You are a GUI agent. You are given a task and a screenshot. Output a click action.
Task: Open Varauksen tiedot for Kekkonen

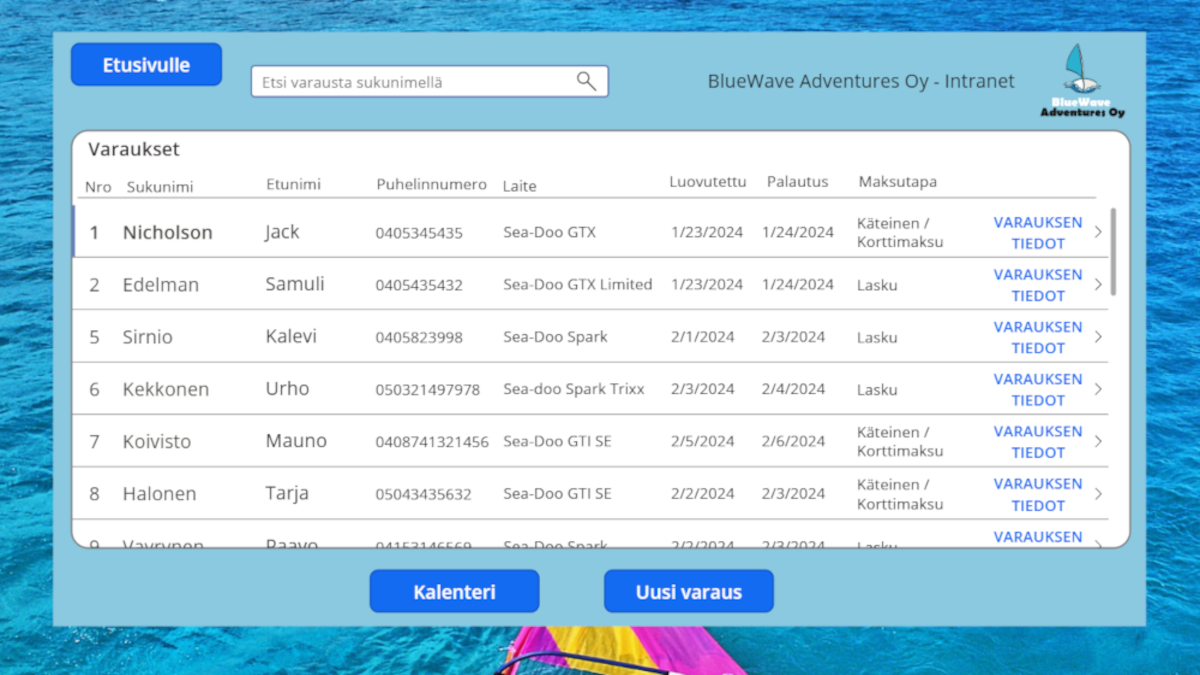click(1038, 389)
